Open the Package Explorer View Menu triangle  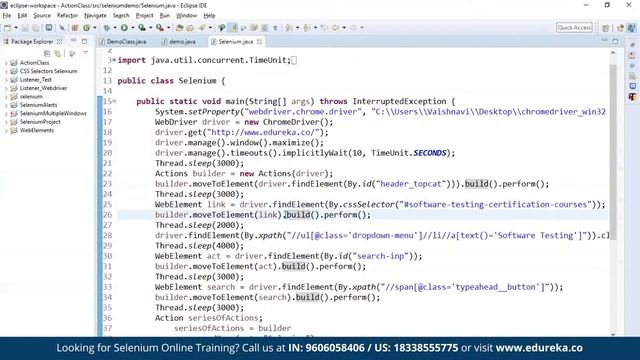click(x=85, y=53)
